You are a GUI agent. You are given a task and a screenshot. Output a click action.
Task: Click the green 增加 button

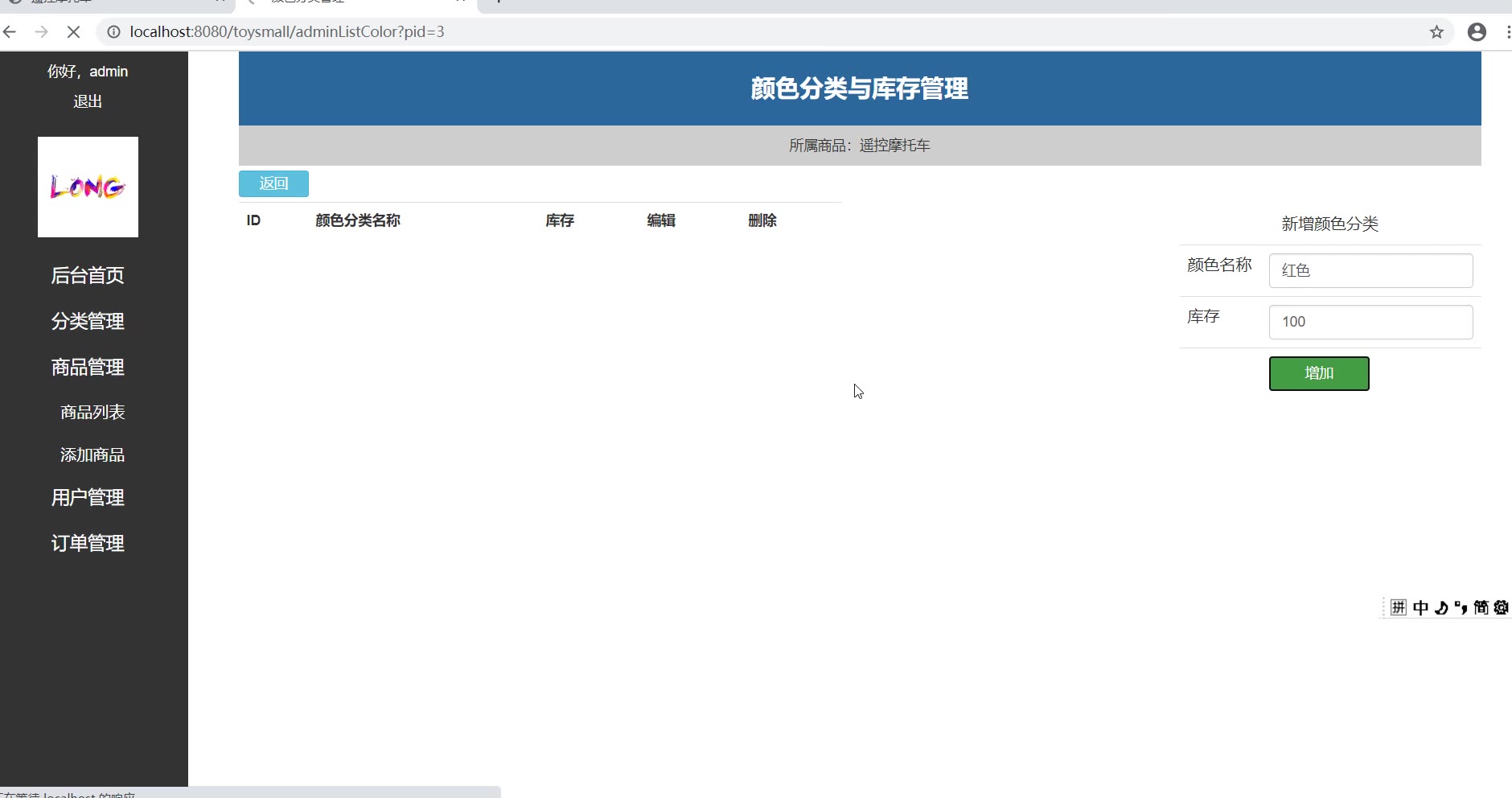(x=1319, y=373)
